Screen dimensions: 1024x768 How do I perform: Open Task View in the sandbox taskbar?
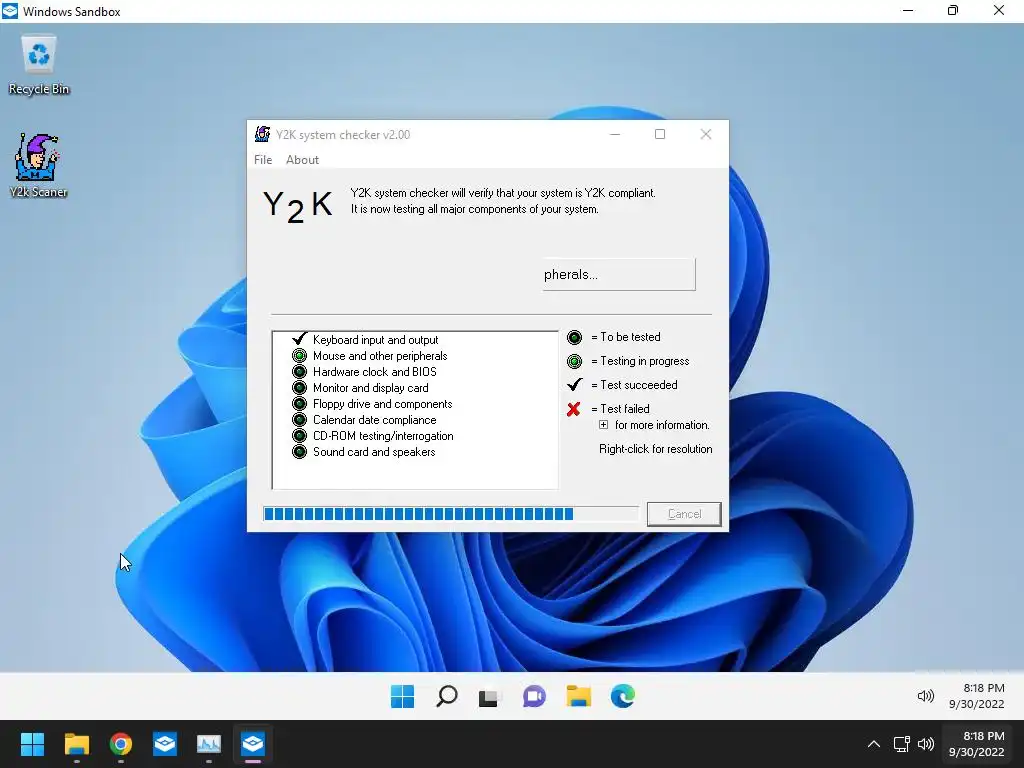488,697
